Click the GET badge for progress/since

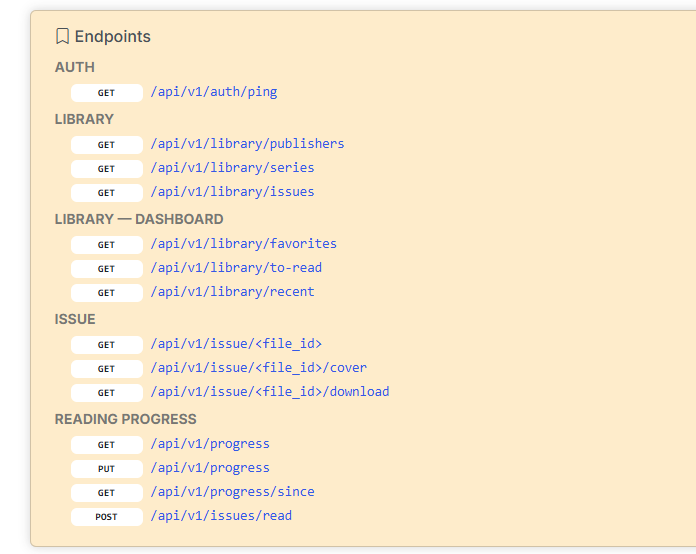point(107,492)
